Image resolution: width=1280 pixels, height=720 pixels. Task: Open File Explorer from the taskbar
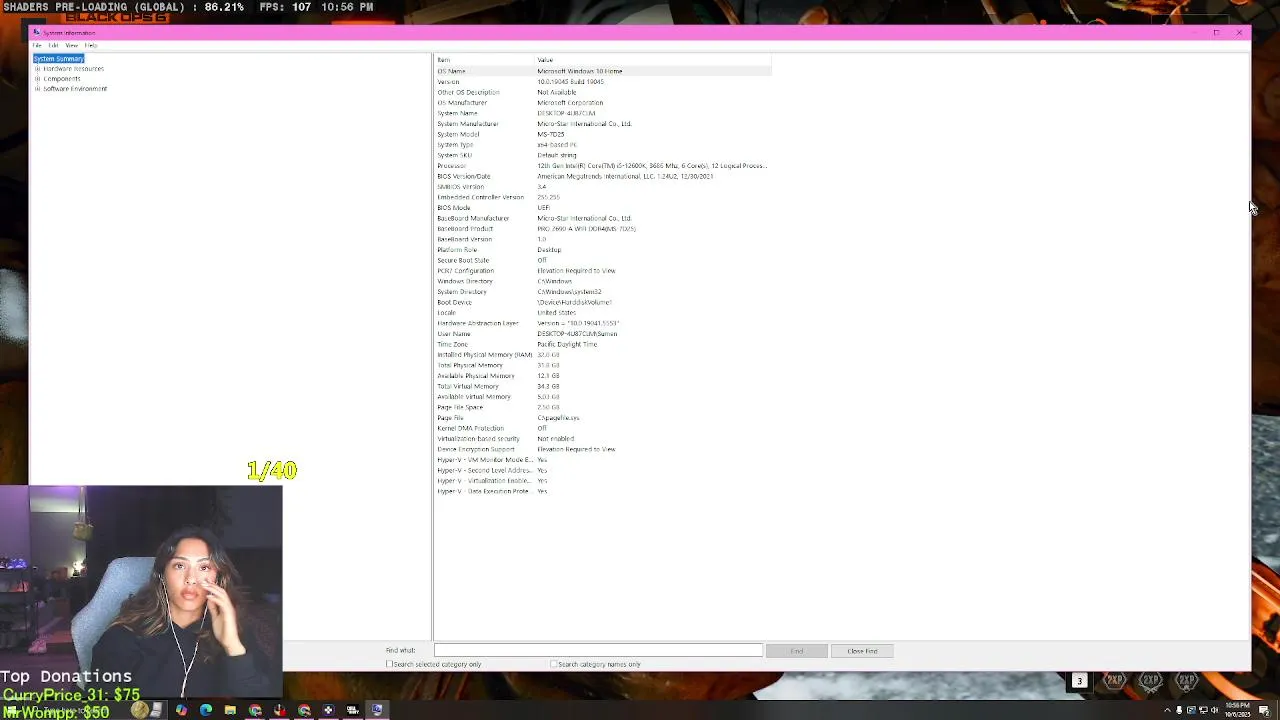click(x=230, y=710)
